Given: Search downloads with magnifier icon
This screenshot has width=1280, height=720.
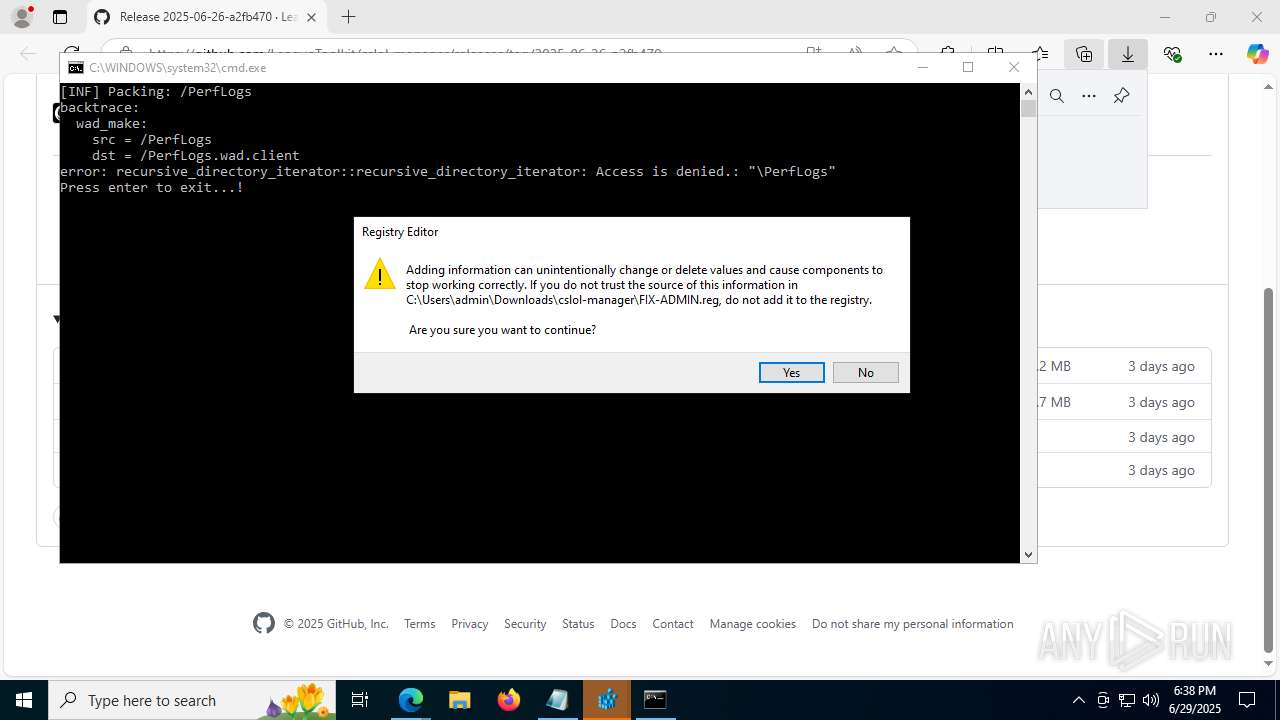Looking at the screenshot, I should point(1057,96).
